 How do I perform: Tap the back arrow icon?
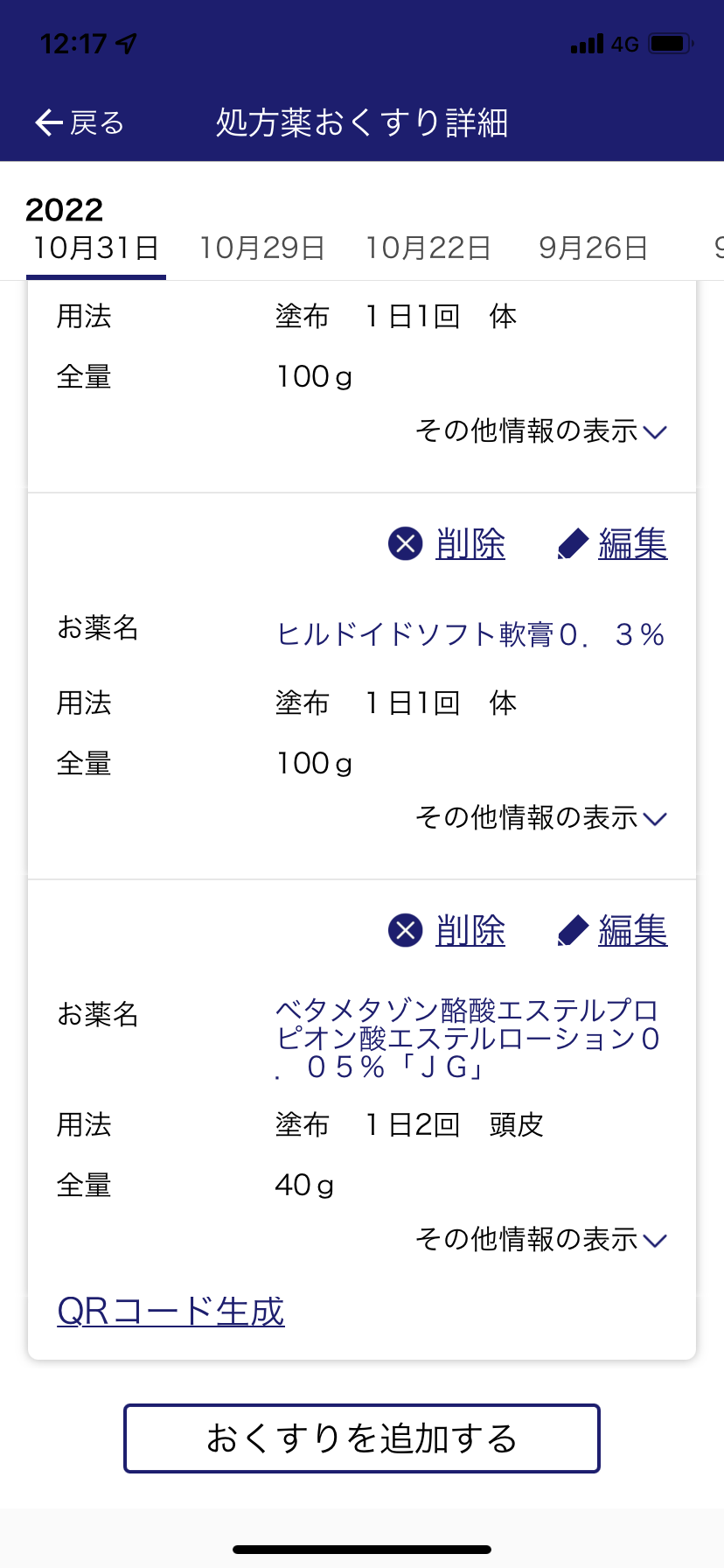click(49, 123)
